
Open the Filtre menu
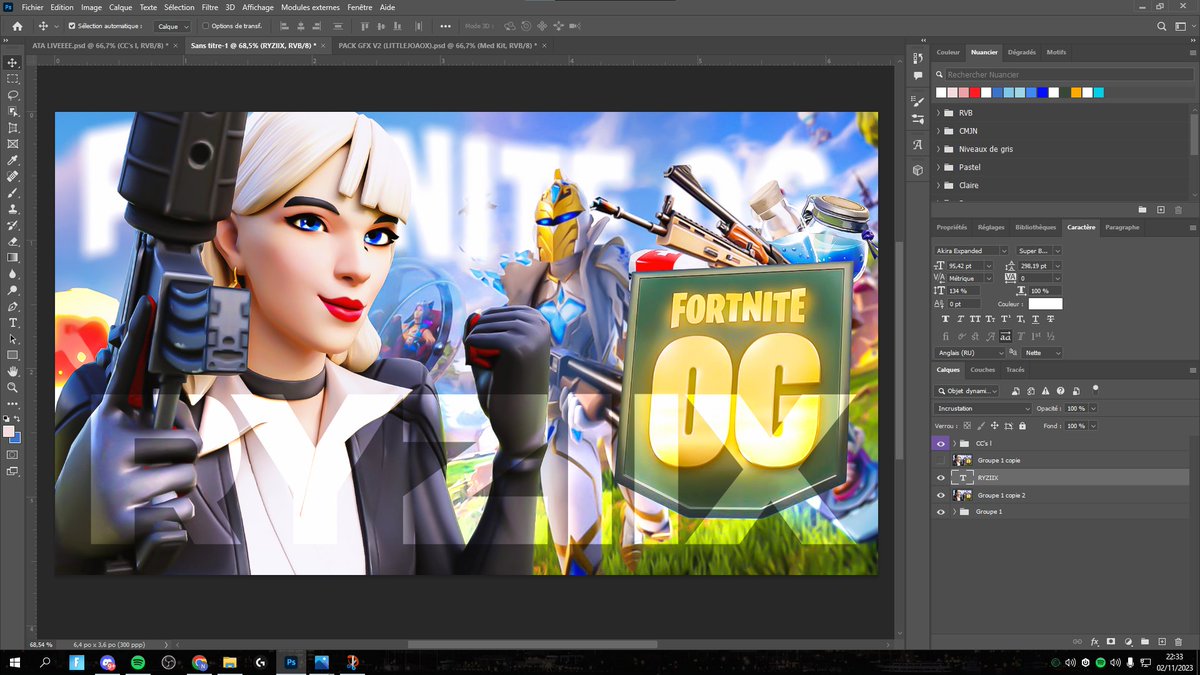point(209,7)
